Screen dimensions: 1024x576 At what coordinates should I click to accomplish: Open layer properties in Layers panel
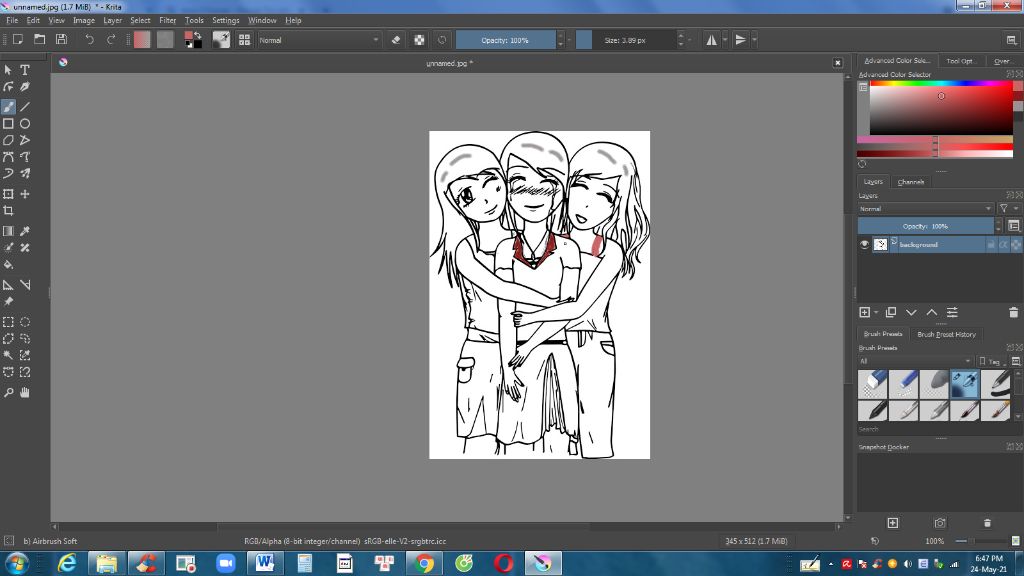(x=952, y=313)
